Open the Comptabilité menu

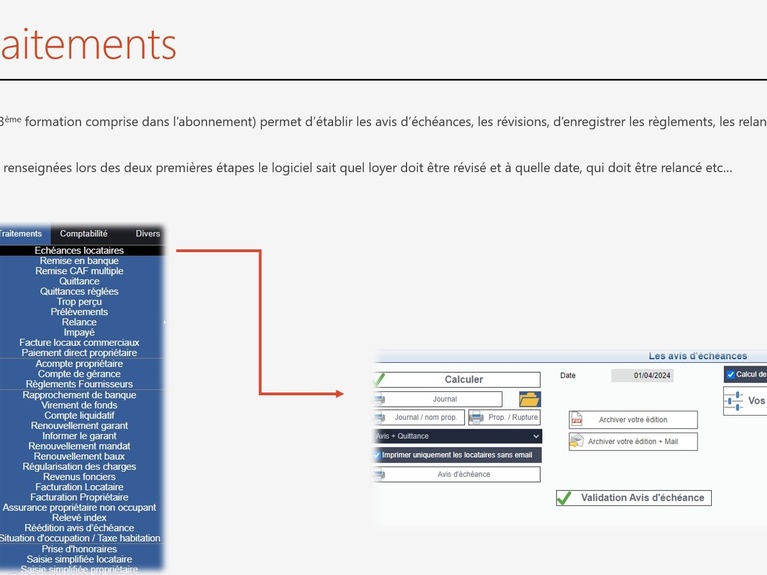(84, 234)
